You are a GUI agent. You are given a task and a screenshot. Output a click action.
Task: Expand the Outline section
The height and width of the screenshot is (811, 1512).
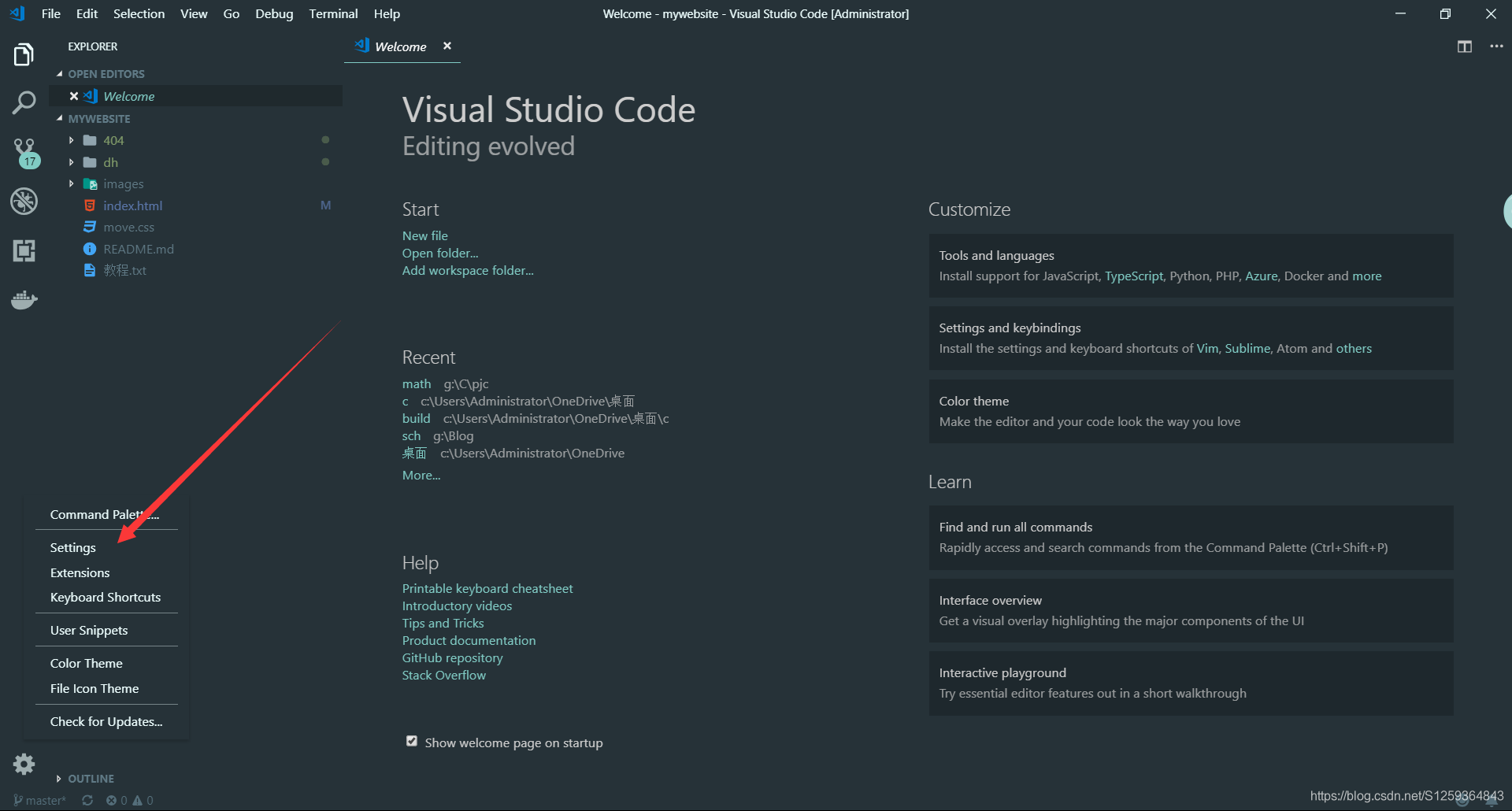pyautogui.click(x=59, y=779)
